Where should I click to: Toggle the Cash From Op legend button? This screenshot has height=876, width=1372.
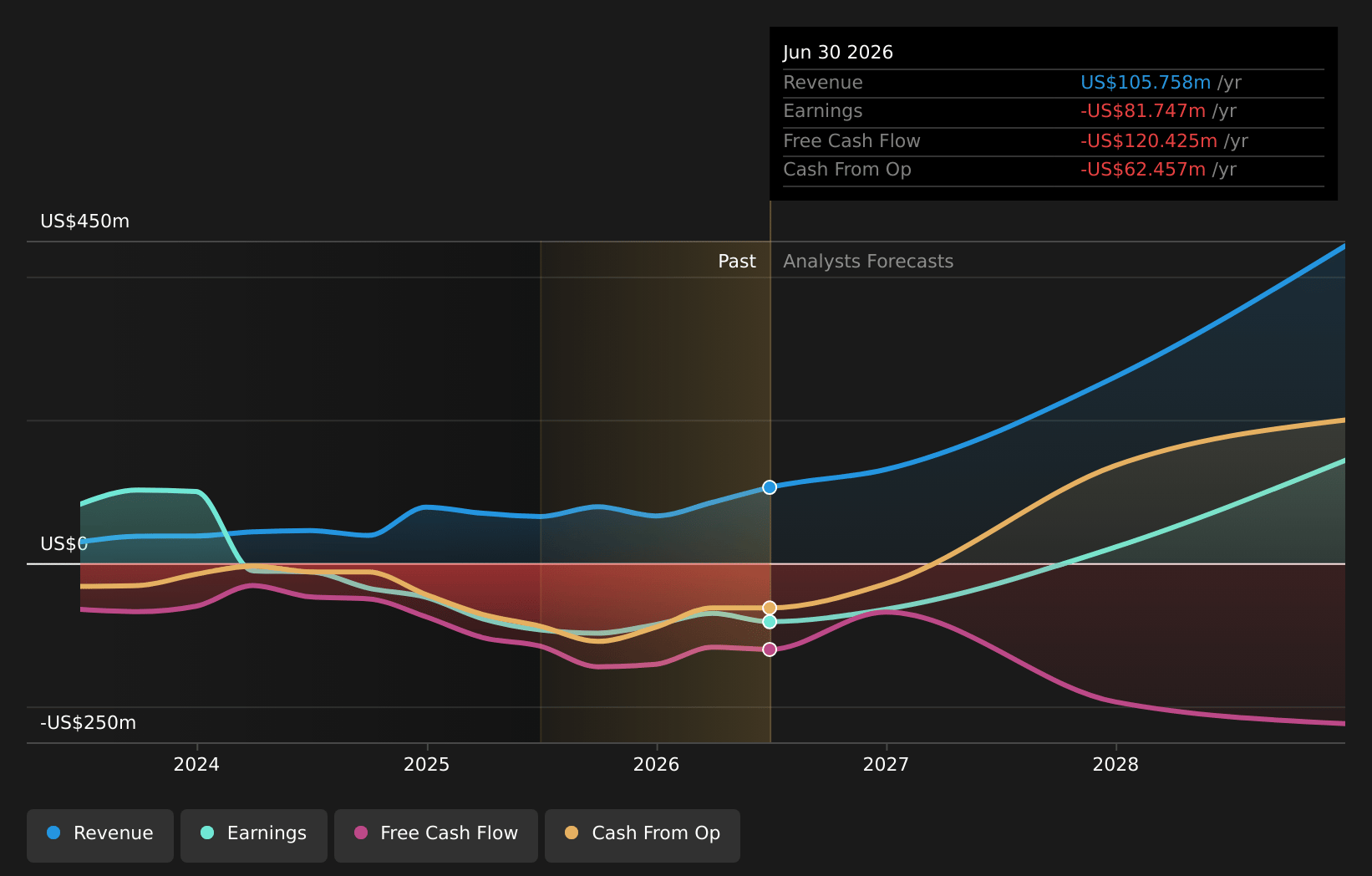pos(643,835)
